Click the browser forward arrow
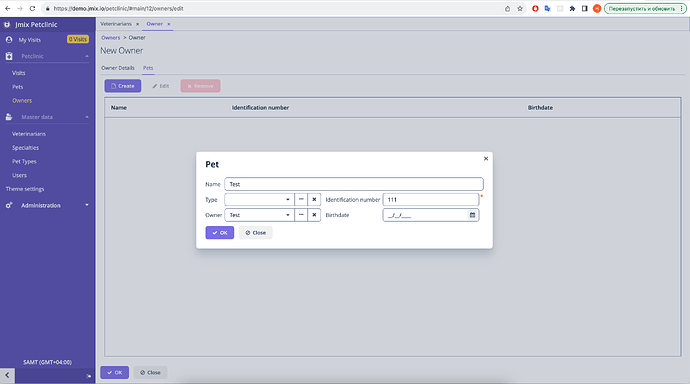This screenshot has height=384, width=690. click(20, 8)
